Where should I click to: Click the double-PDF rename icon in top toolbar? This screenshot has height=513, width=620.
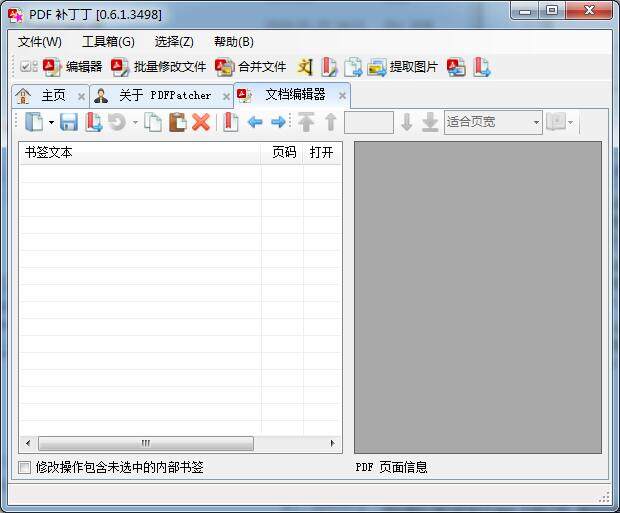456,67
